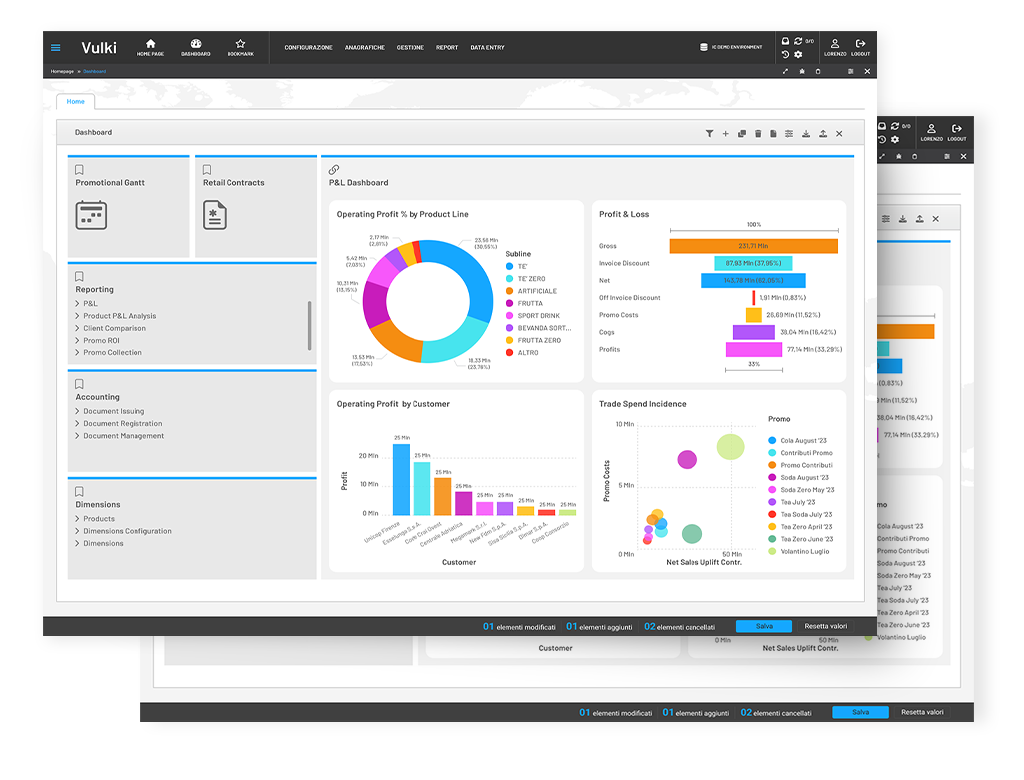The image size is (1024, 780).
Task: Click the duplicate icon in Dashboard toolbar
Action: click(x=742, y=133)
